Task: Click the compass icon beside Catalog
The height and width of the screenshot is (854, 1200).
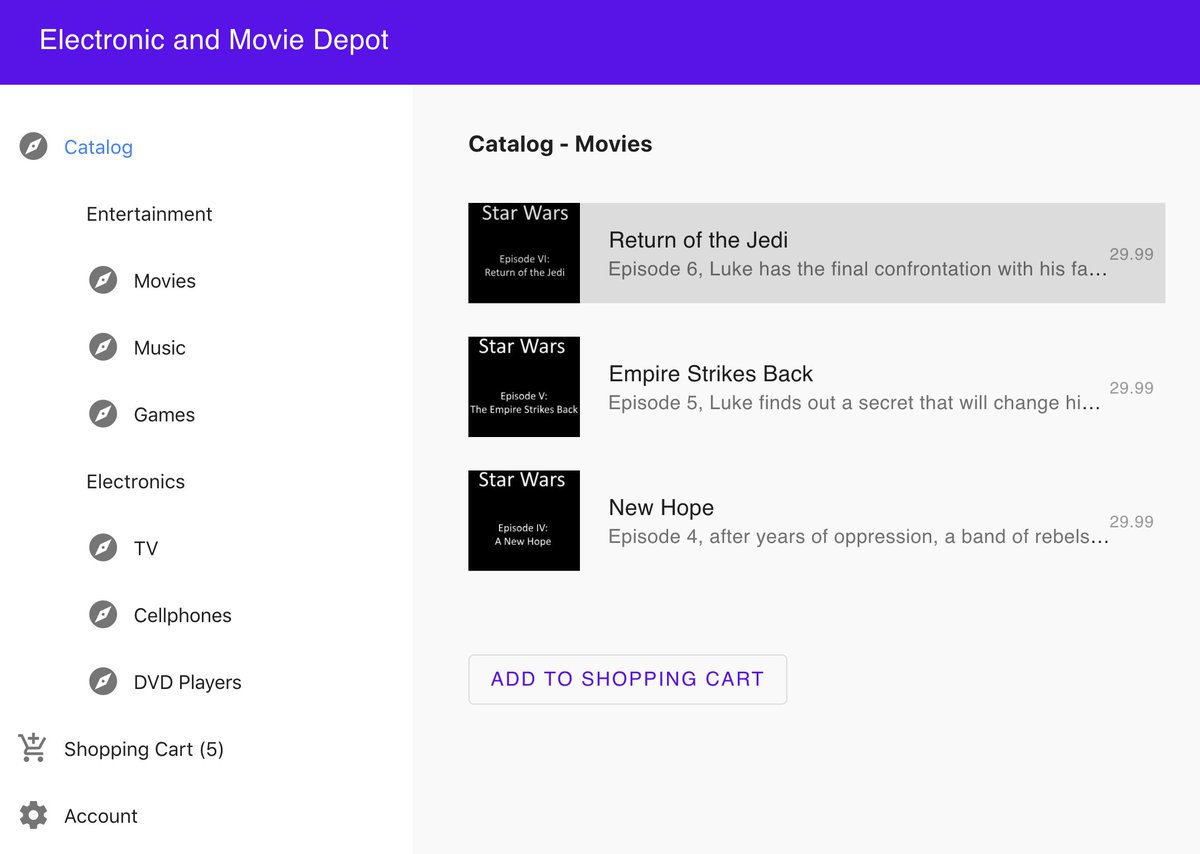Action: (x=33, y=147)
